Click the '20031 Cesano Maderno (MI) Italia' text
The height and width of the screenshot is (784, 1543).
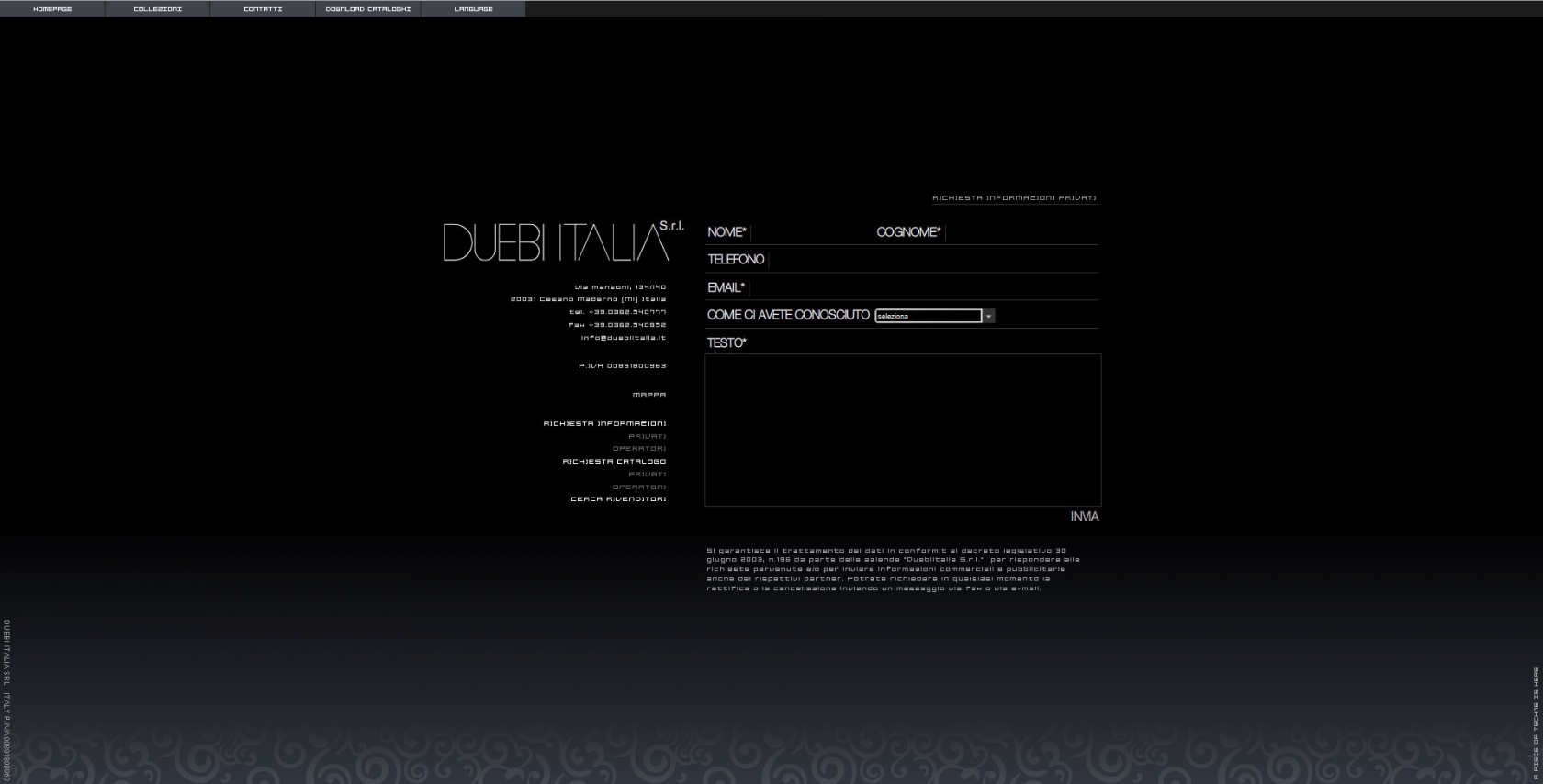click(x=588, y=299)
